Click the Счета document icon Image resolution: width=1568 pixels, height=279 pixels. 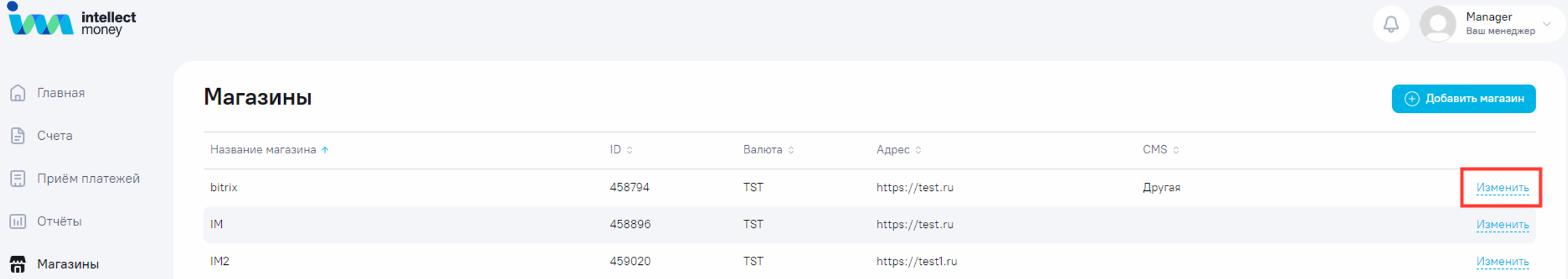pos(18,136)
